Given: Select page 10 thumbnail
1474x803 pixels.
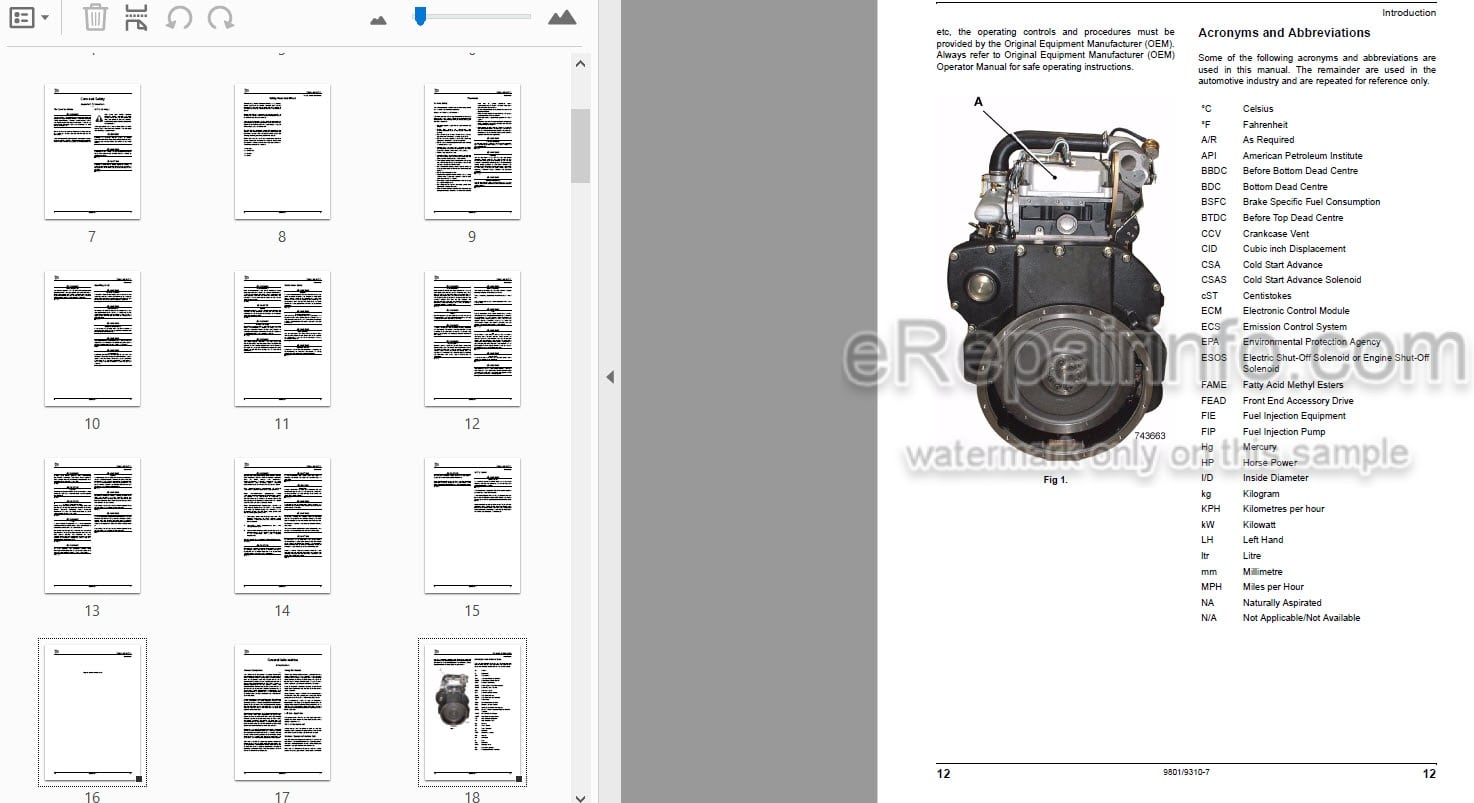Looking at the screenshot, I should click(92, 339).
